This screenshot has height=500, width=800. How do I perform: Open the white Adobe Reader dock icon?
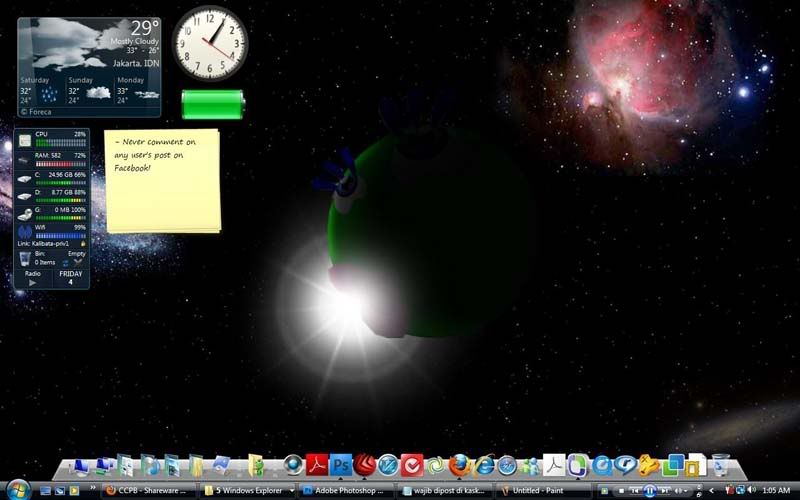click(x=554, y=465)
